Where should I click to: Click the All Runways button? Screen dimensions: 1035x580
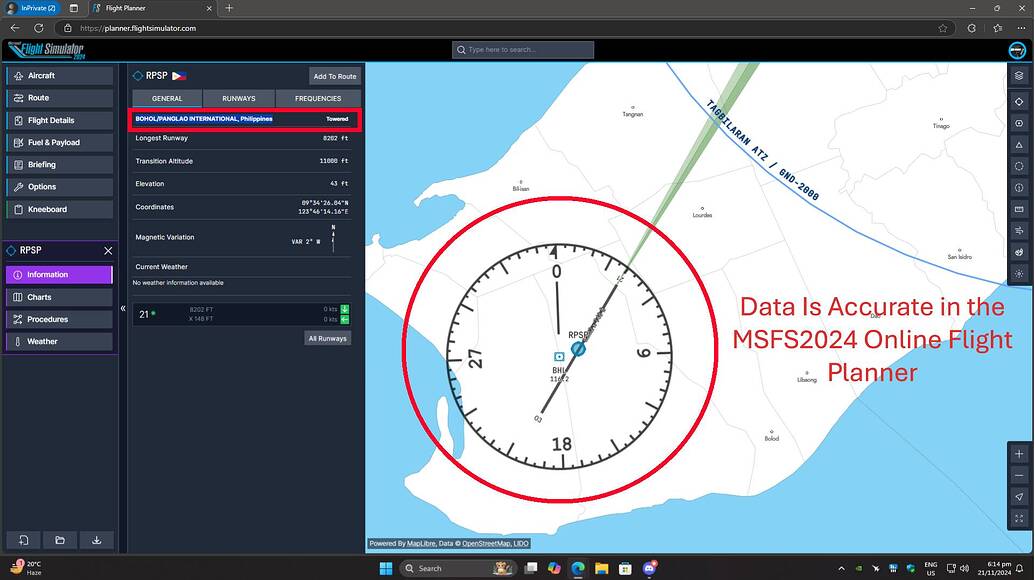click(x=327, y=338)
